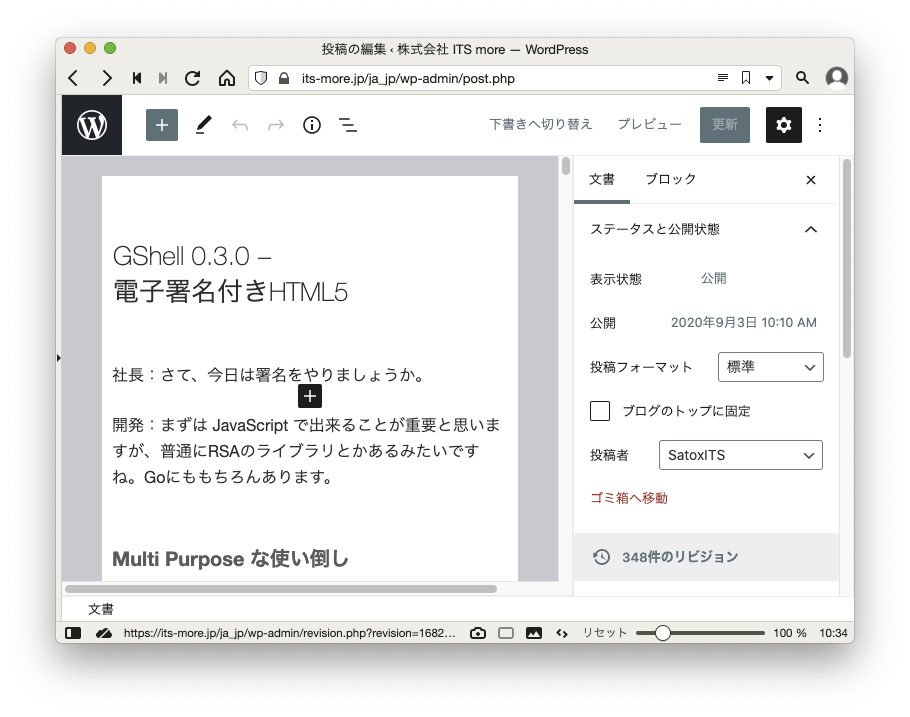Click ゴミ箱へ移動 link
The width and height of the screenshot is (910, 717).
tap(629, 498)
